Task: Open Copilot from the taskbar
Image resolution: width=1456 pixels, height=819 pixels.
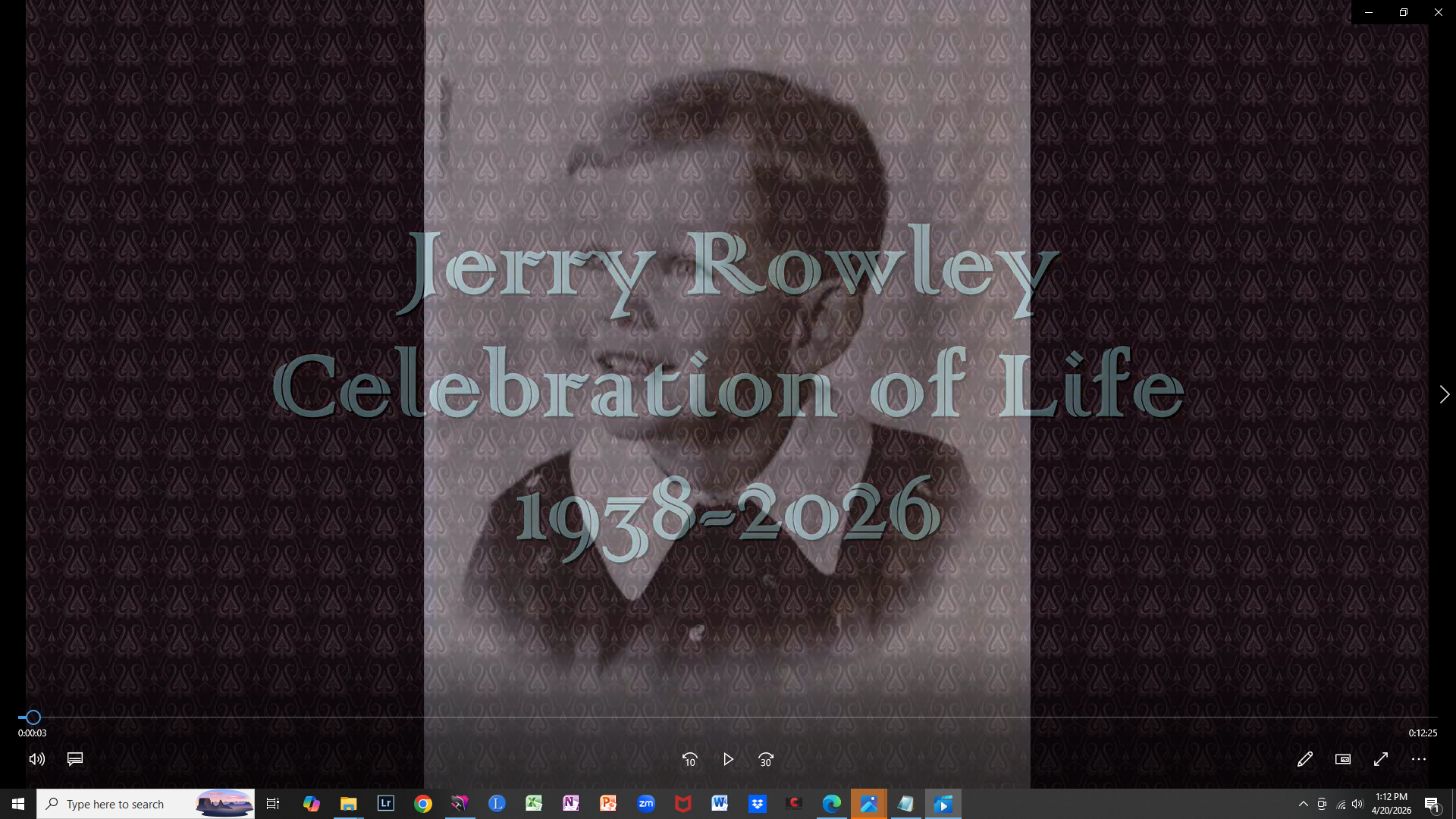Action: (311, 804)
